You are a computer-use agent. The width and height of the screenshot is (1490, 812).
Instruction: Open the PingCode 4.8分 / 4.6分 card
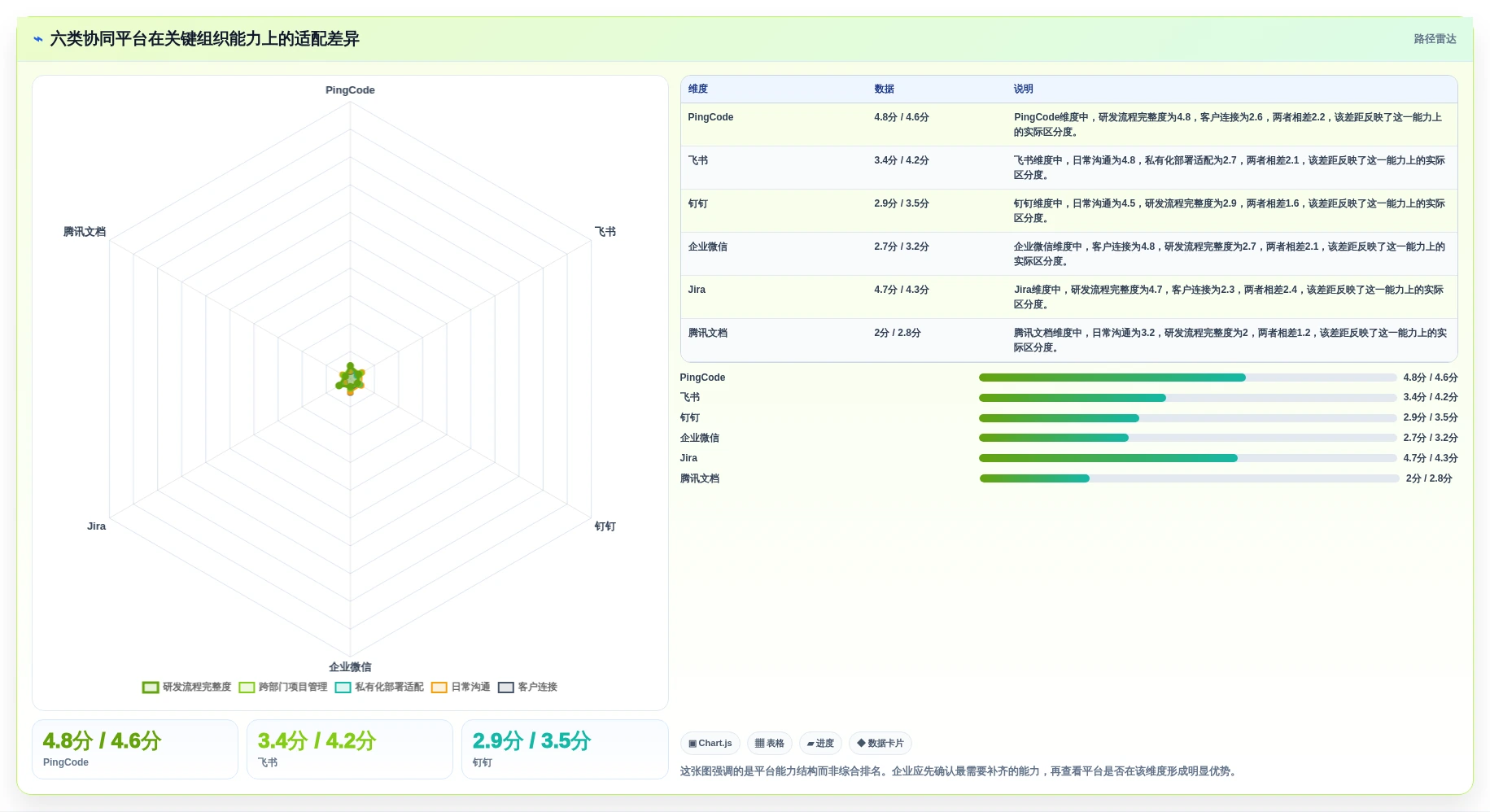pos(135,749)
